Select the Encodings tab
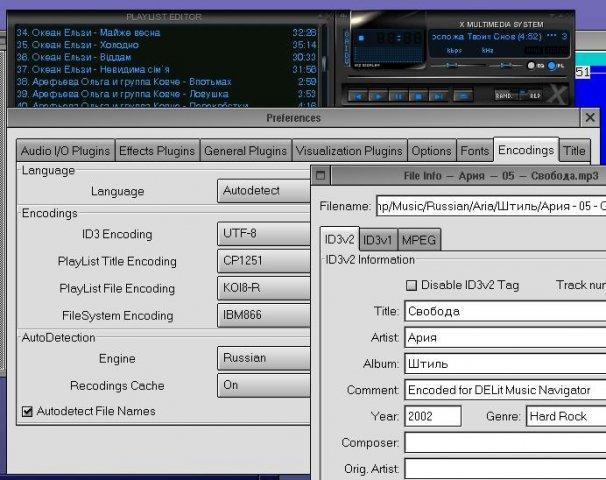606x480 pixels. (x=526, y=150)
